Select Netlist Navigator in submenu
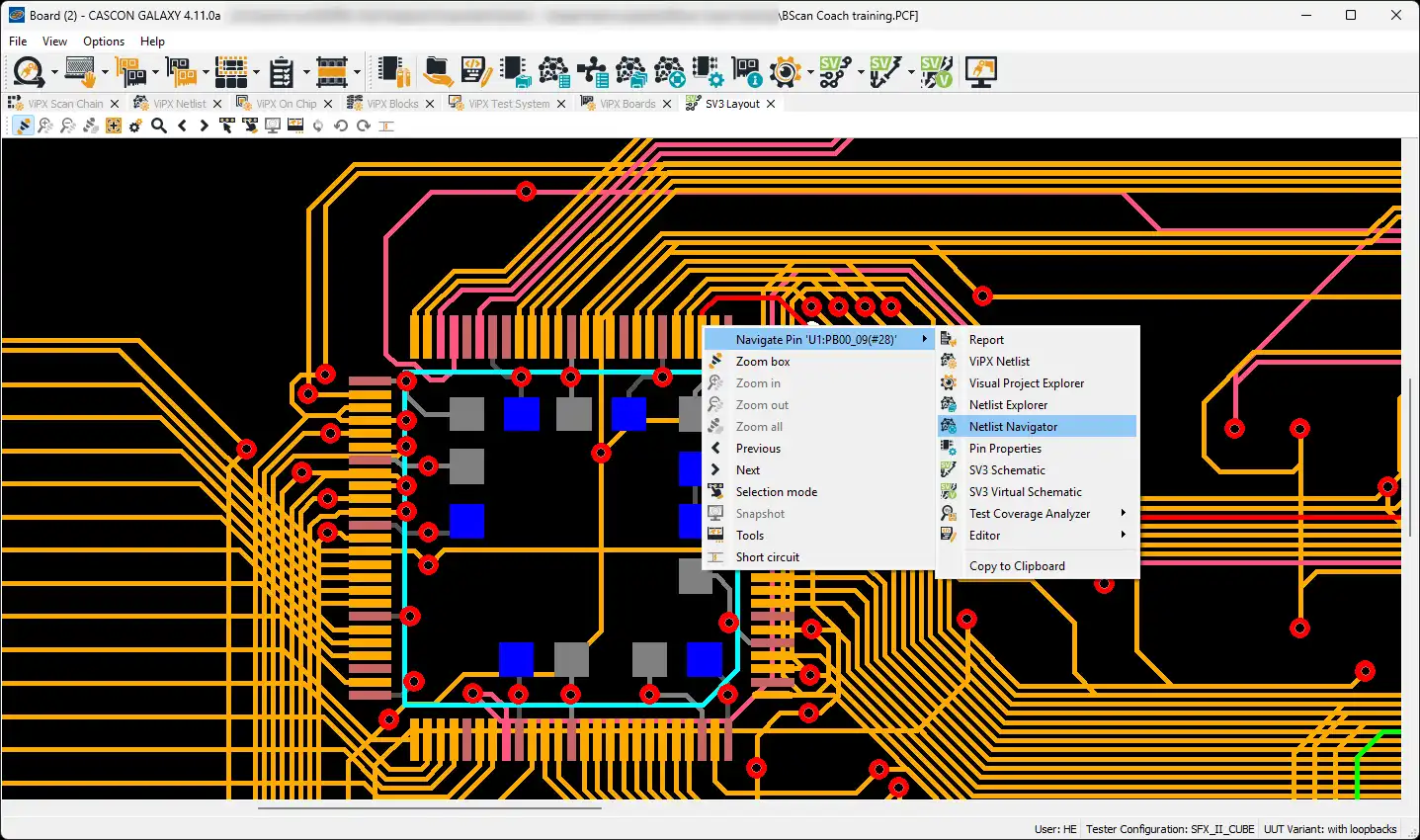Viewport: 1420px width, 840px height. click(x=1037, y=426)
